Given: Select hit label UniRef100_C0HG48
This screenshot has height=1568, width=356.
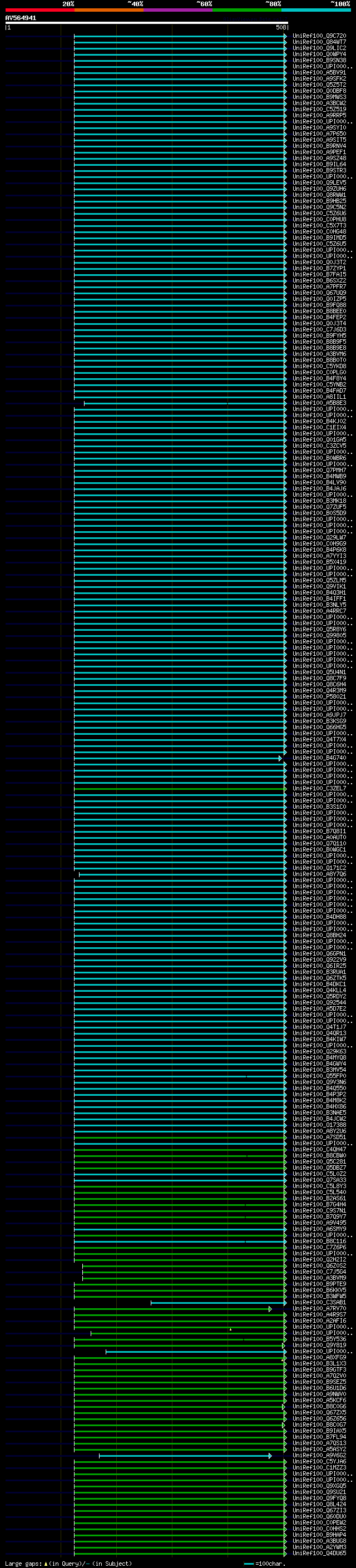Looking at the screenshot, I should [319, 231].
